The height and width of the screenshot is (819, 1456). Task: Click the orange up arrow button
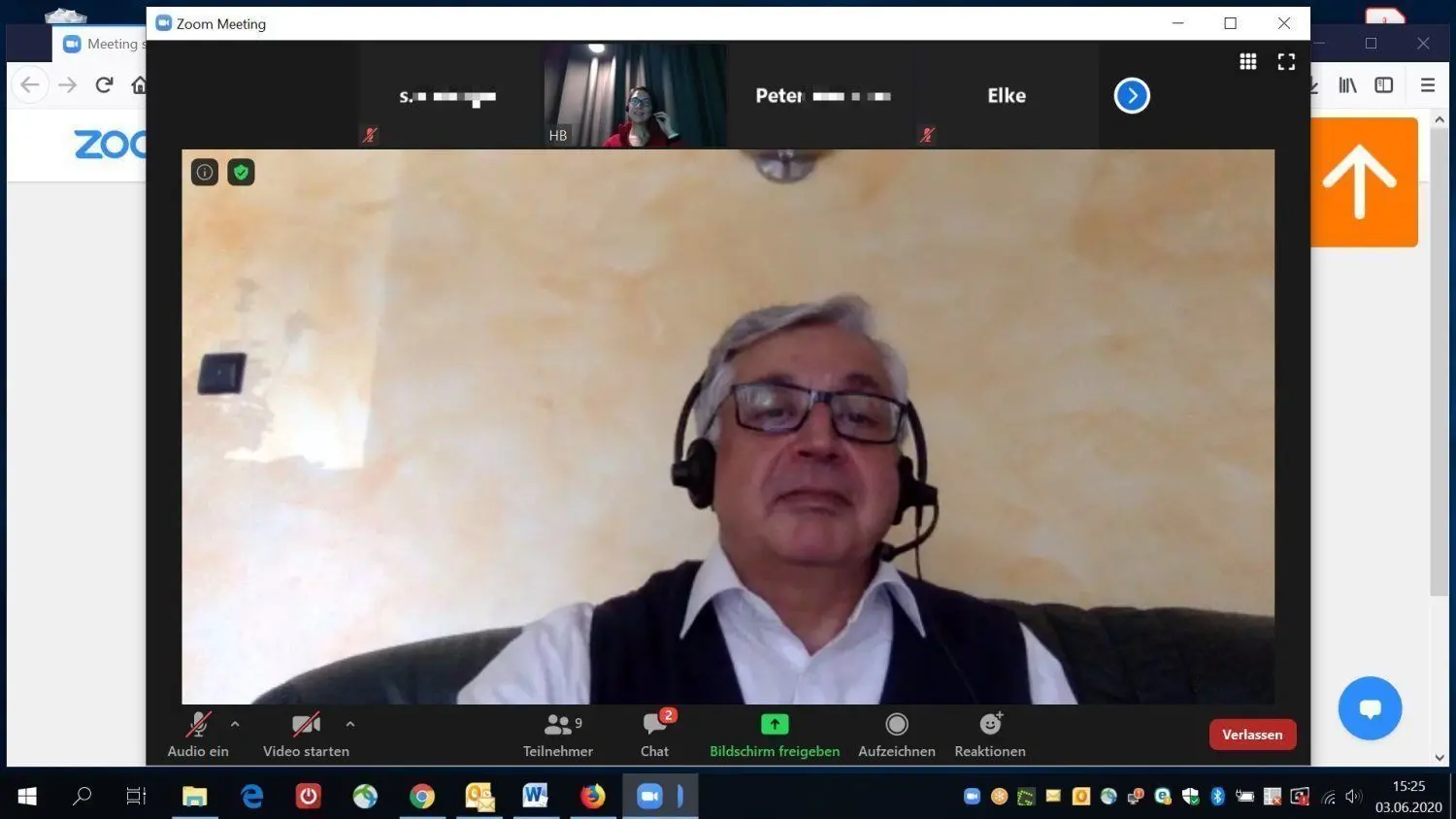(x=1360, y=182)
